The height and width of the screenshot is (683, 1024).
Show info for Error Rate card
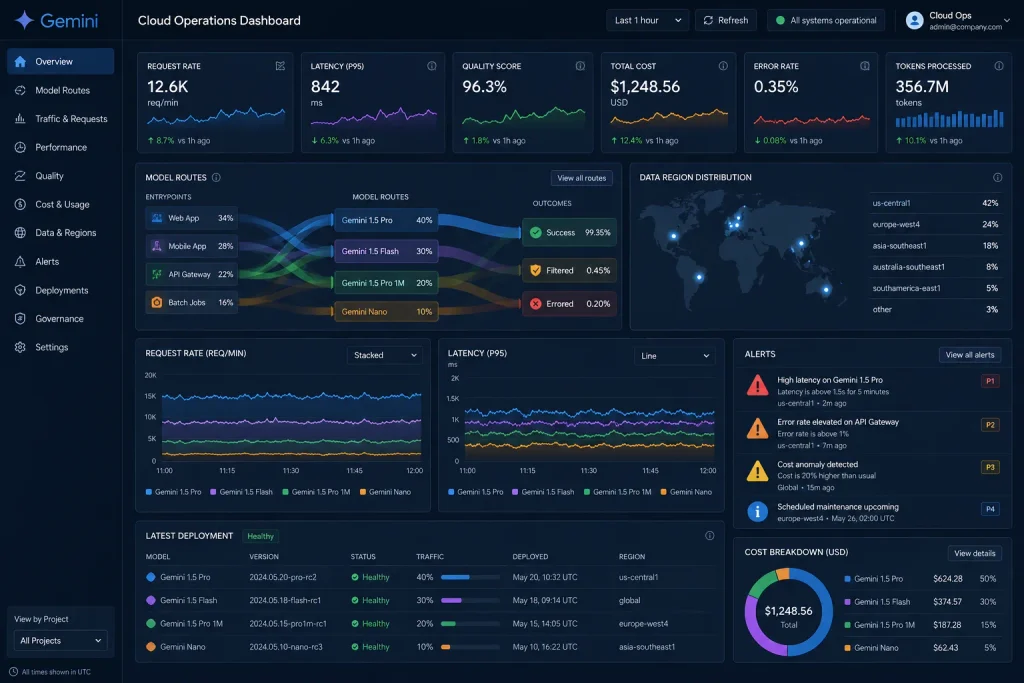click(x=865, y=66)
